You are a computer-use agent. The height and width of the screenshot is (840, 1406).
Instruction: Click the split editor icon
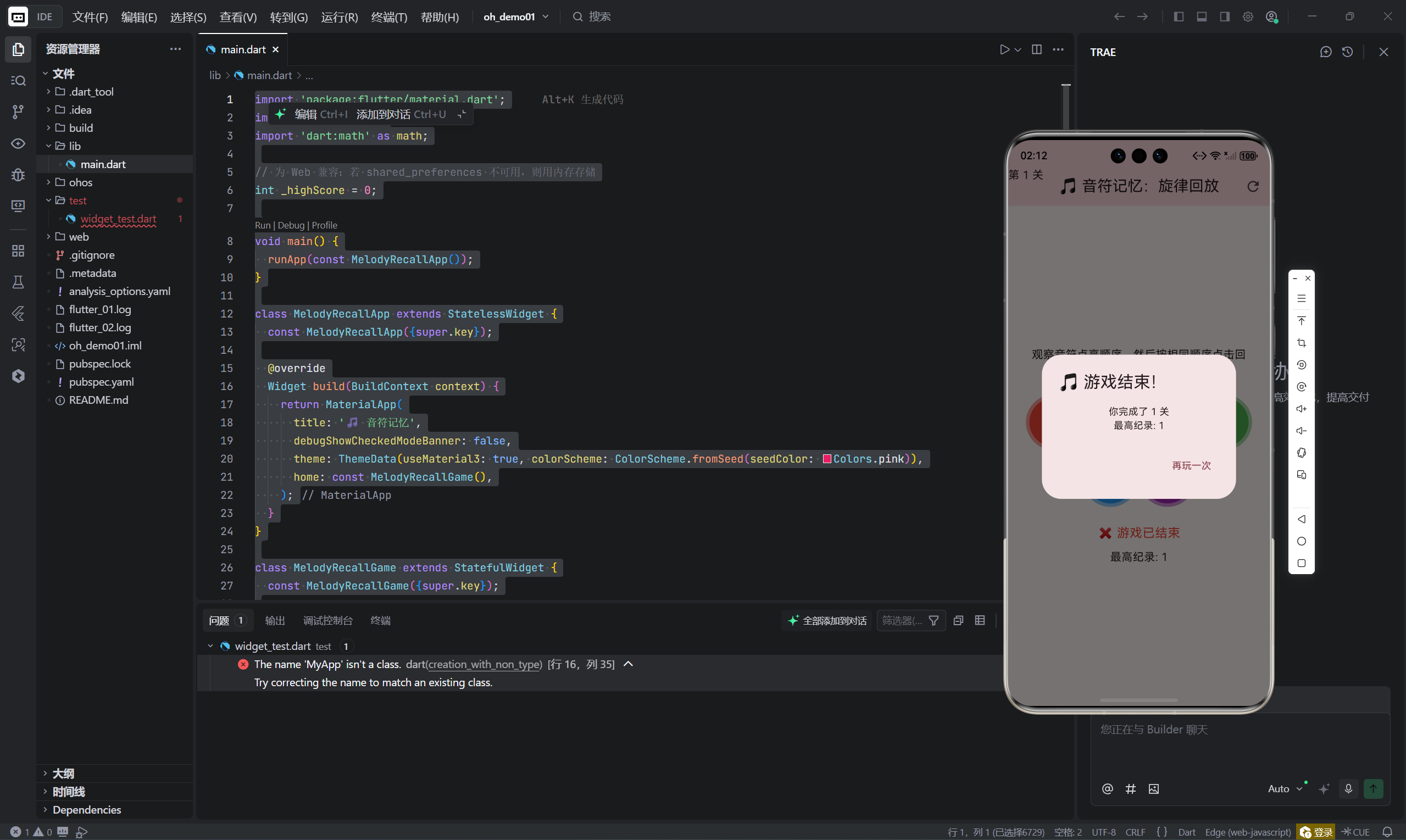click(x=1036, y=50)
